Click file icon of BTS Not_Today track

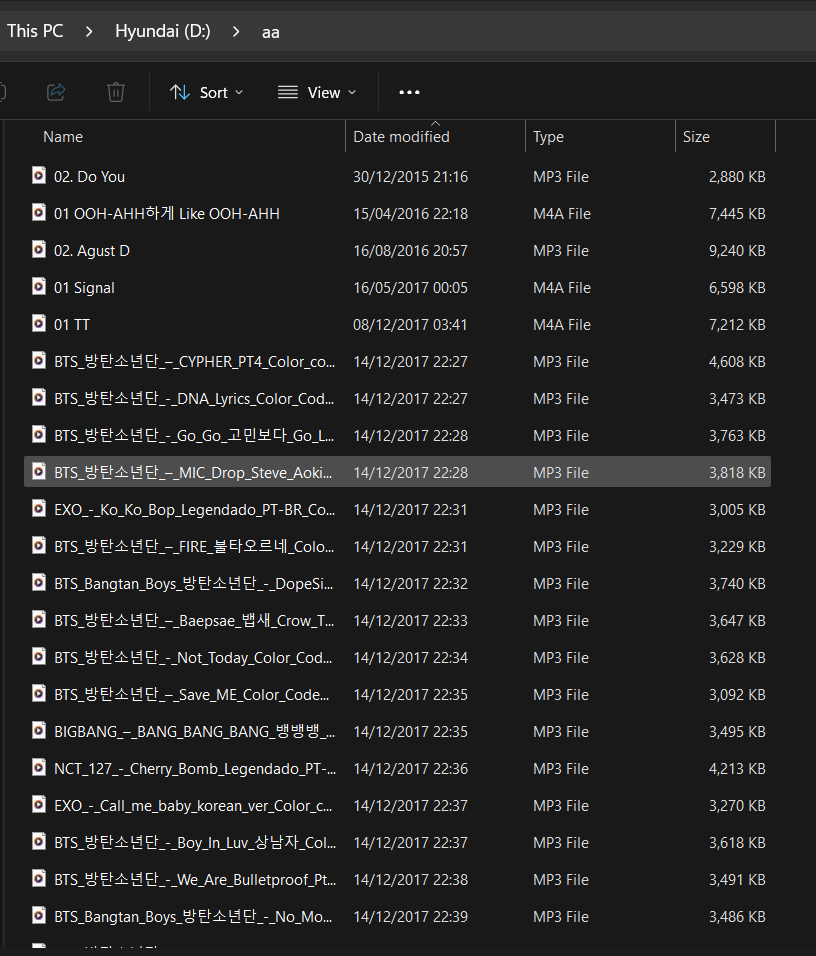[x=39, y=657]
